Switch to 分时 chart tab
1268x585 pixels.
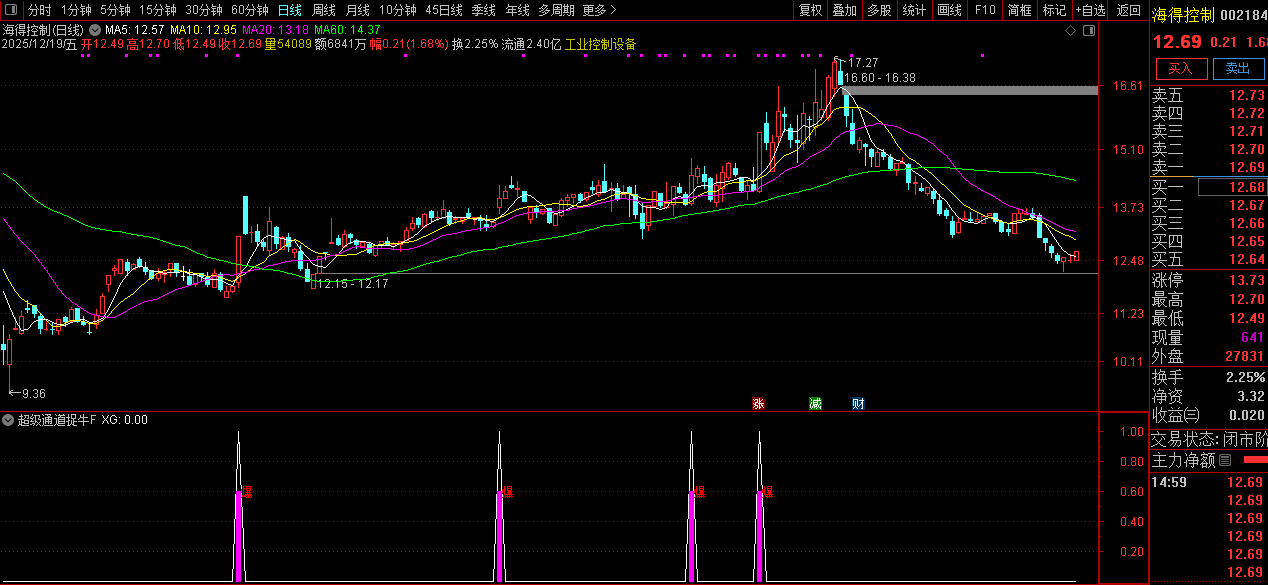[x=39, y=10]
